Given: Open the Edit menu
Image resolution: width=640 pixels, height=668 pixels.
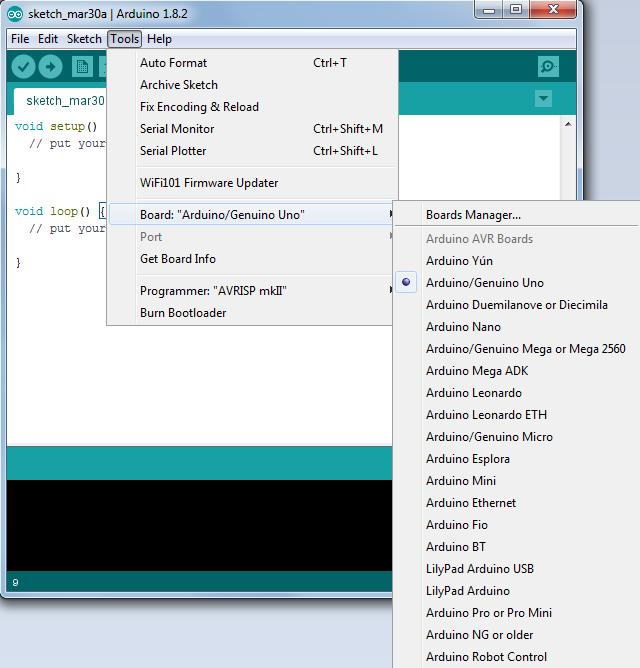Looking at the screenshot, I should point(48,39).
